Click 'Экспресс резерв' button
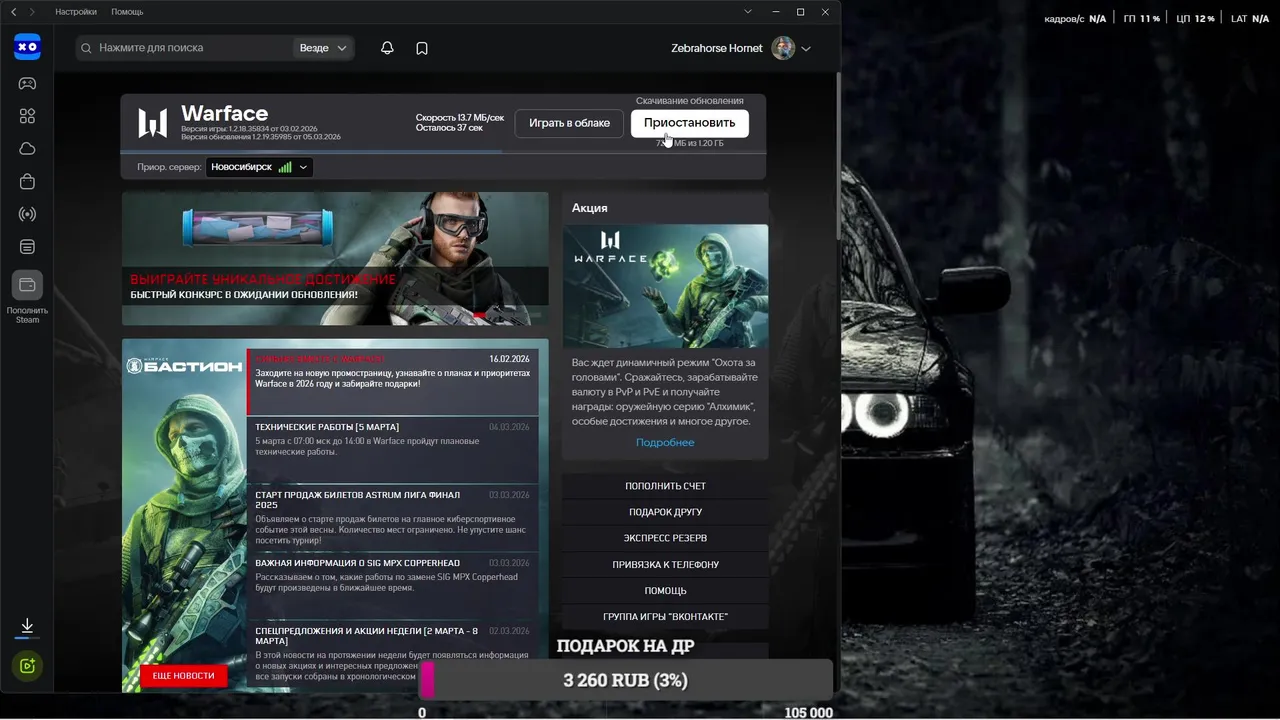The image size is (1280, 720). point(665,538)
